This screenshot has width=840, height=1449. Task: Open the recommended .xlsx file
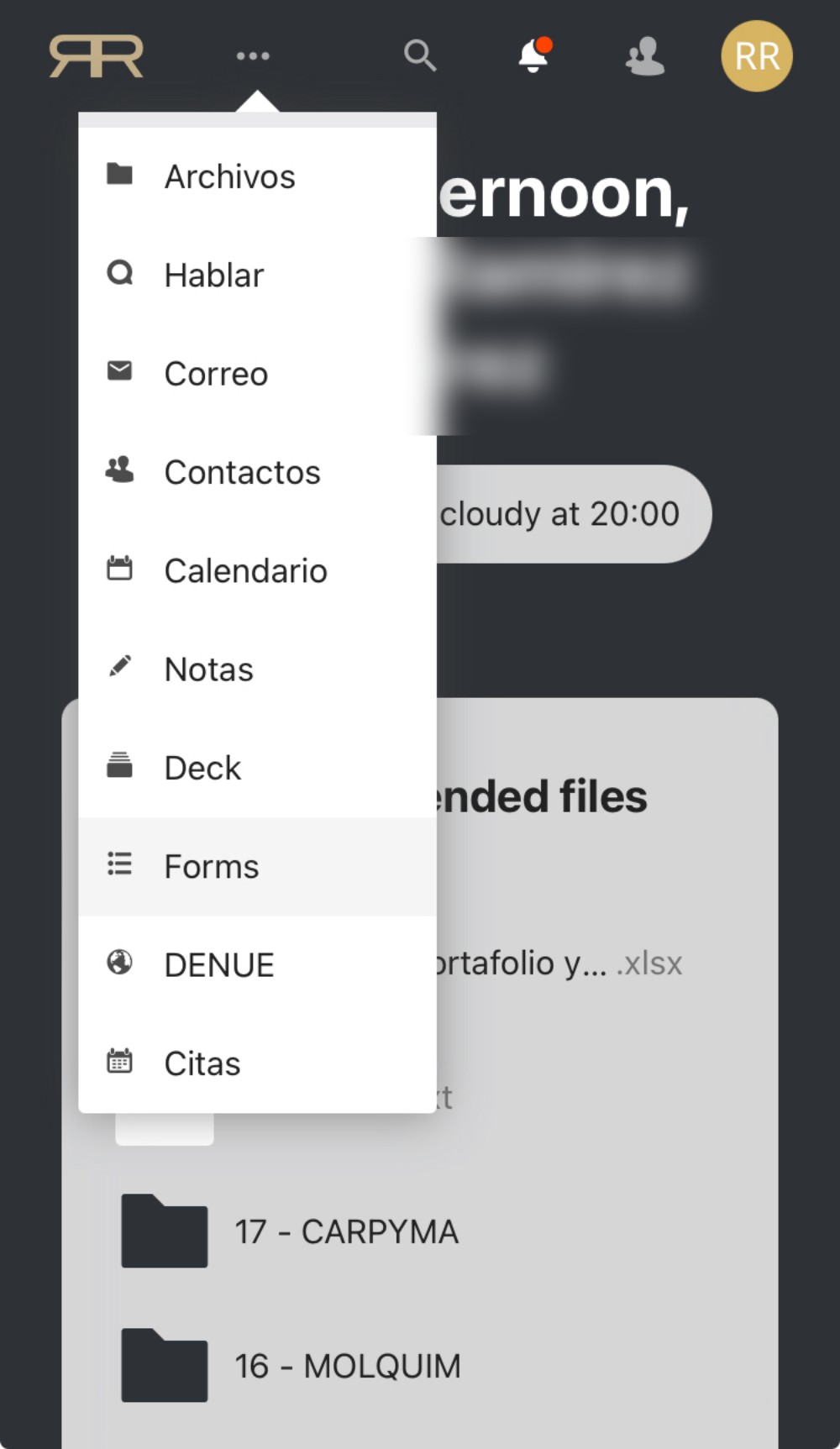[559, 963]
